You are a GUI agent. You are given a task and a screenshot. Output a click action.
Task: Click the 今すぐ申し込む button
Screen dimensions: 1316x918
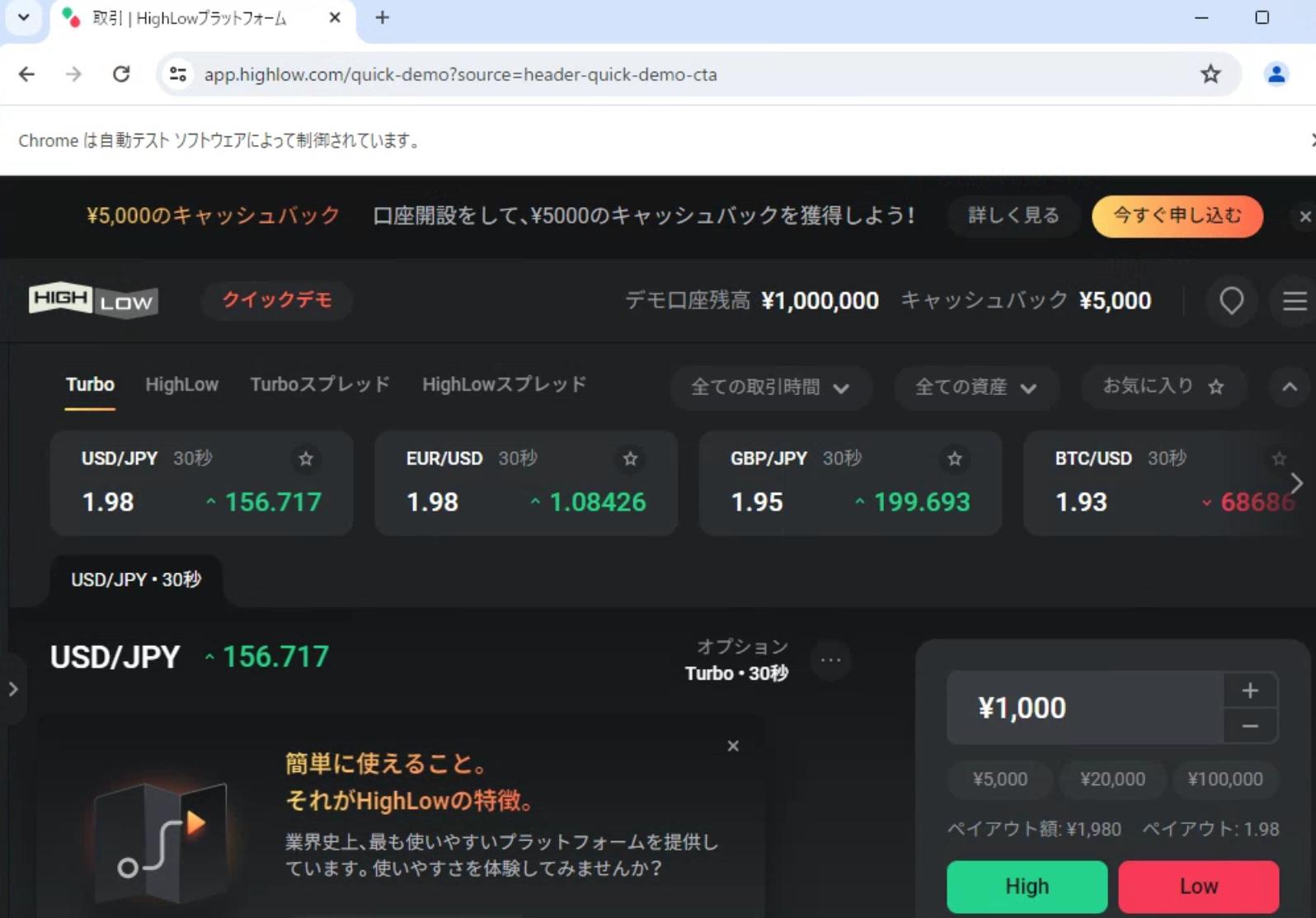pyautogui.click(x=1177, y=216)
